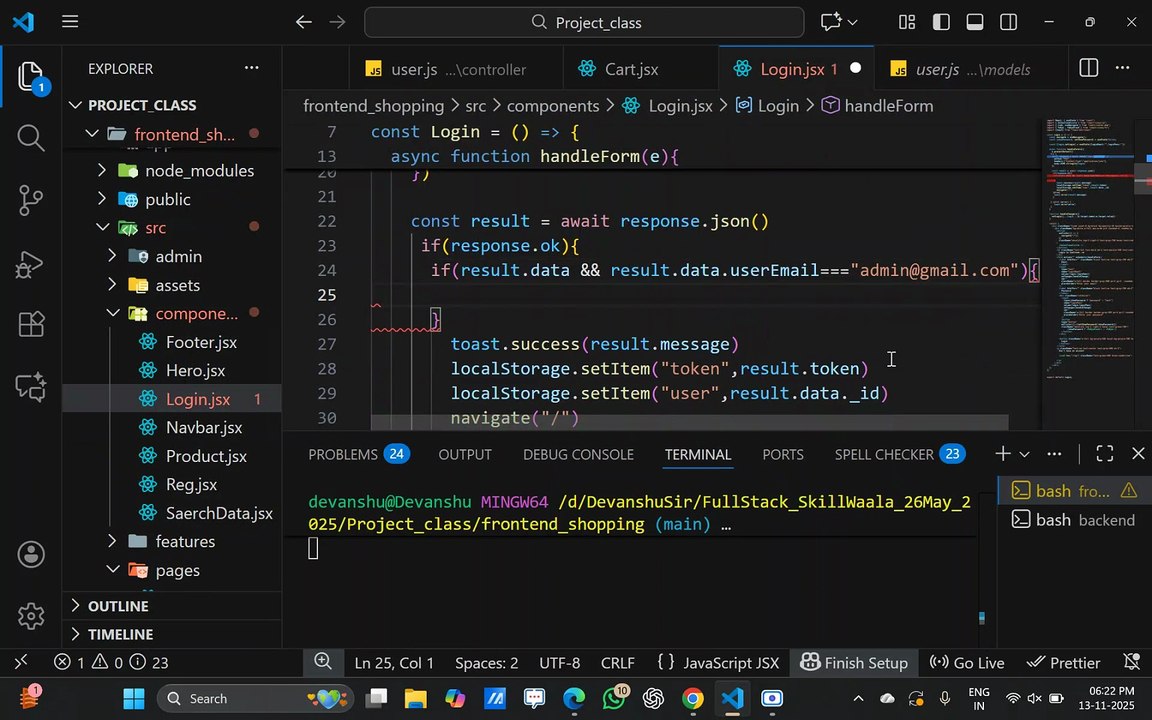Screen dimensions: 1152x720
Task: Split the editor to the right
Action: pyautogui.click(x=1089, y=68)
